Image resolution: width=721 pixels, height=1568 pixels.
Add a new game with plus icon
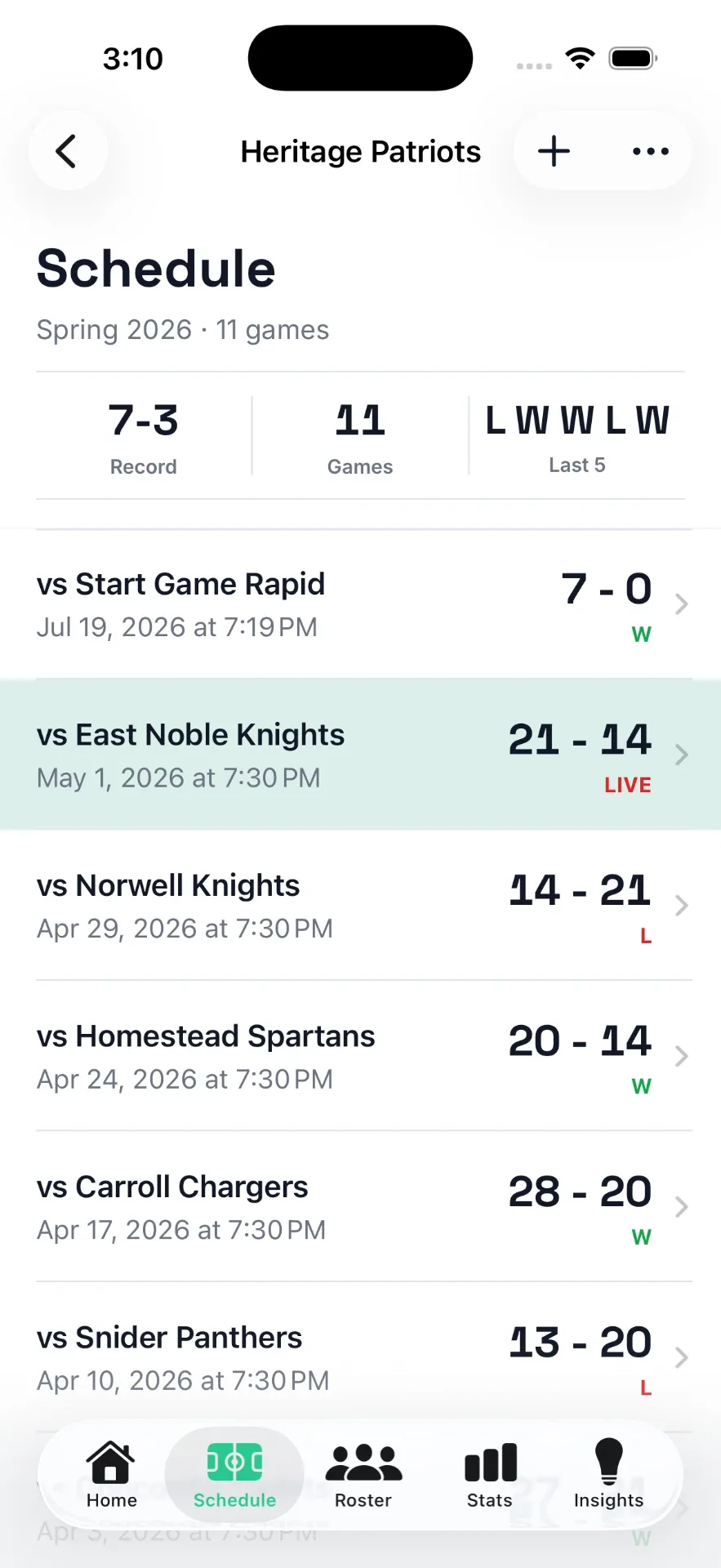554,151
